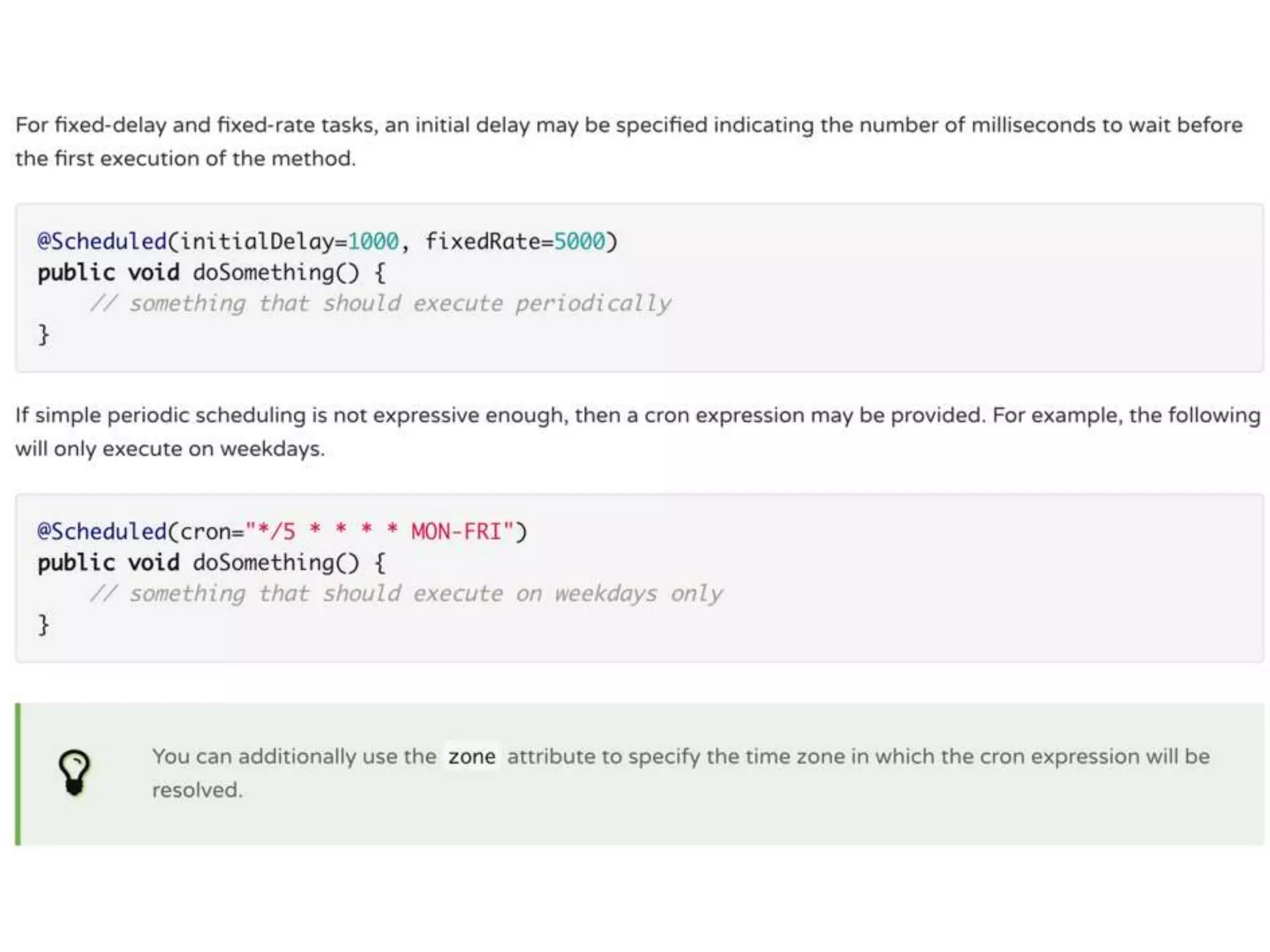The height and width of the screenshot is (952, 1270).
Task: Click the fixedRate value 5000
Action: click(x=579, y=241)
